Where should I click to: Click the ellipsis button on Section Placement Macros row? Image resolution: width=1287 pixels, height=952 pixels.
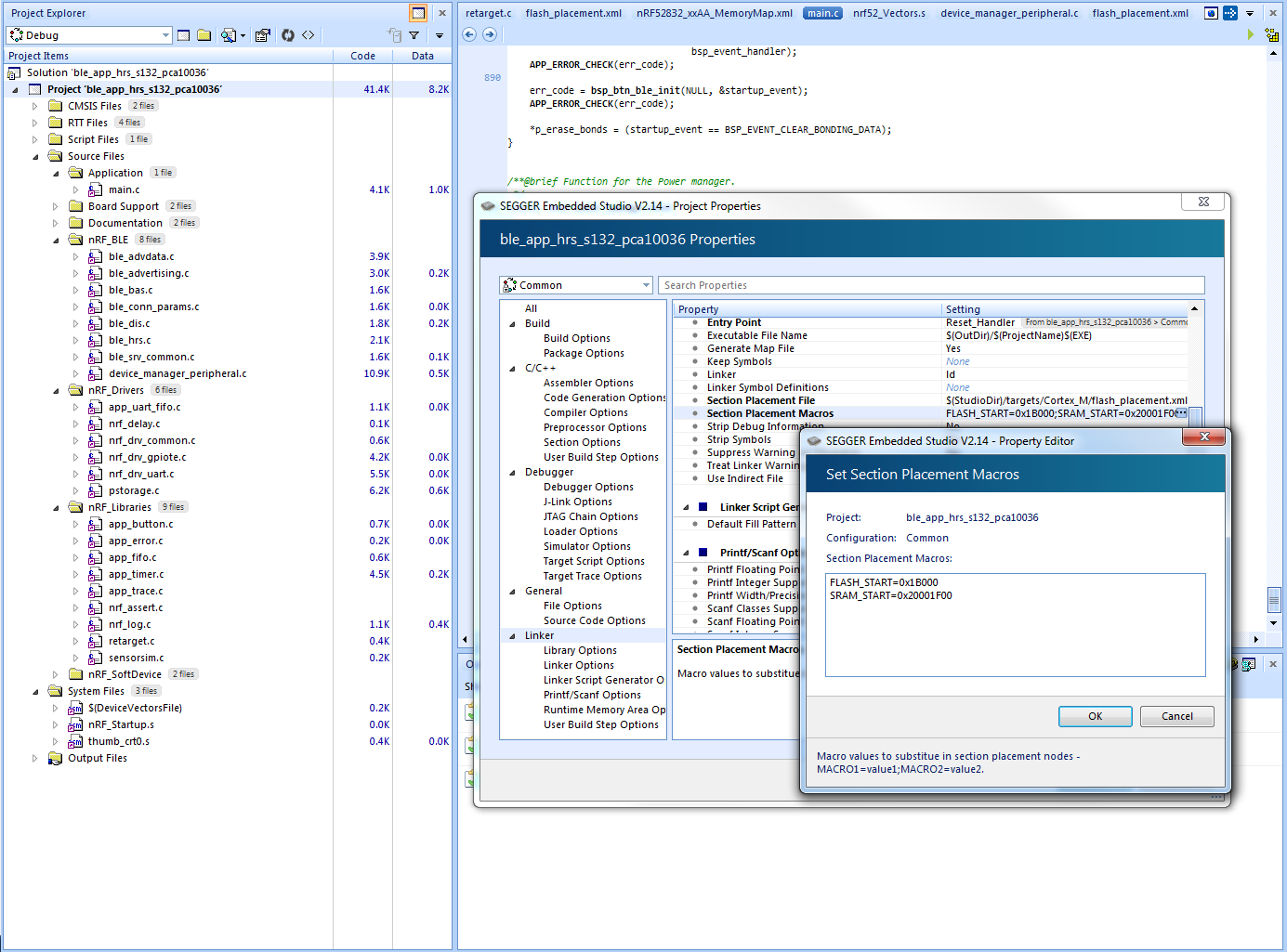click(1181, 413)
